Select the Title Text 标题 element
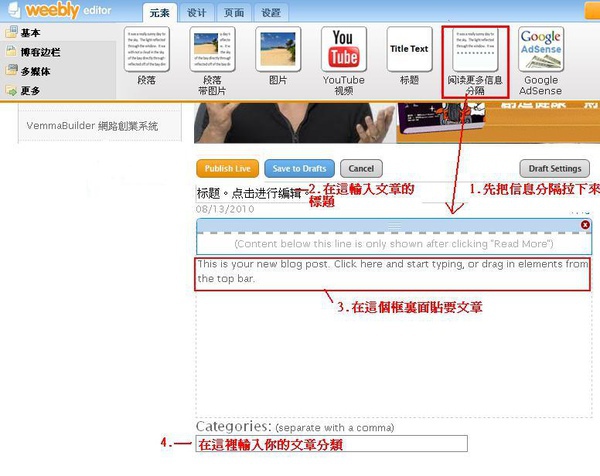 (409, 49)
